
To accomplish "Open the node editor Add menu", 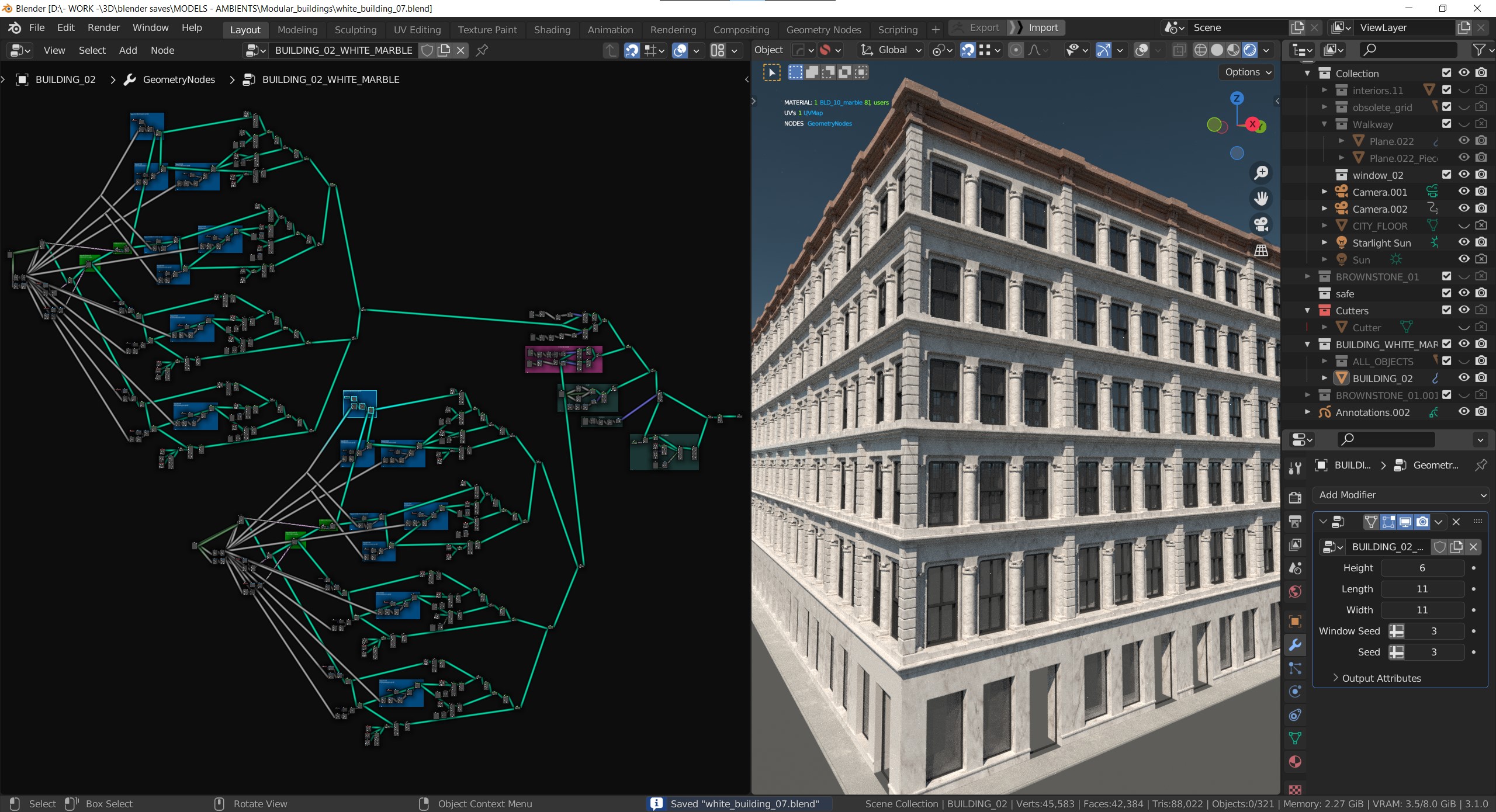I will pos(128,50).
